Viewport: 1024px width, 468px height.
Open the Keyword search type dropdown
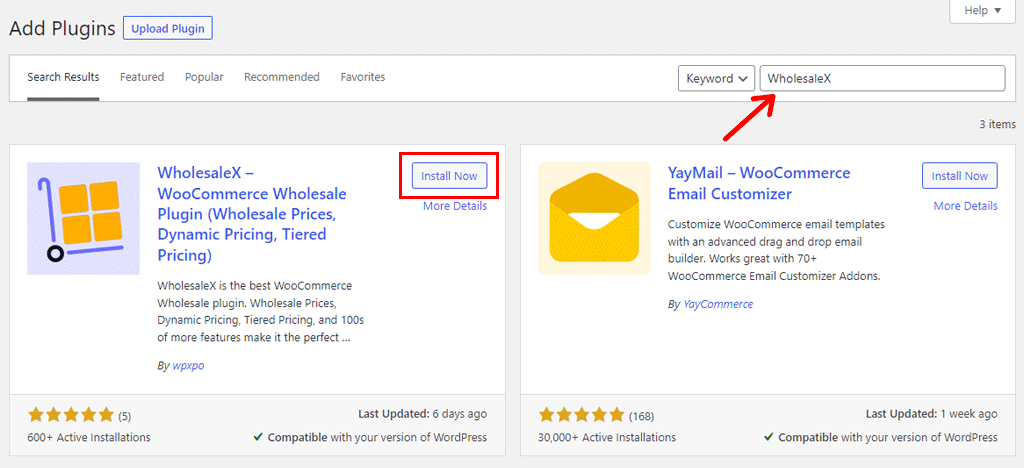click(717, 78)
